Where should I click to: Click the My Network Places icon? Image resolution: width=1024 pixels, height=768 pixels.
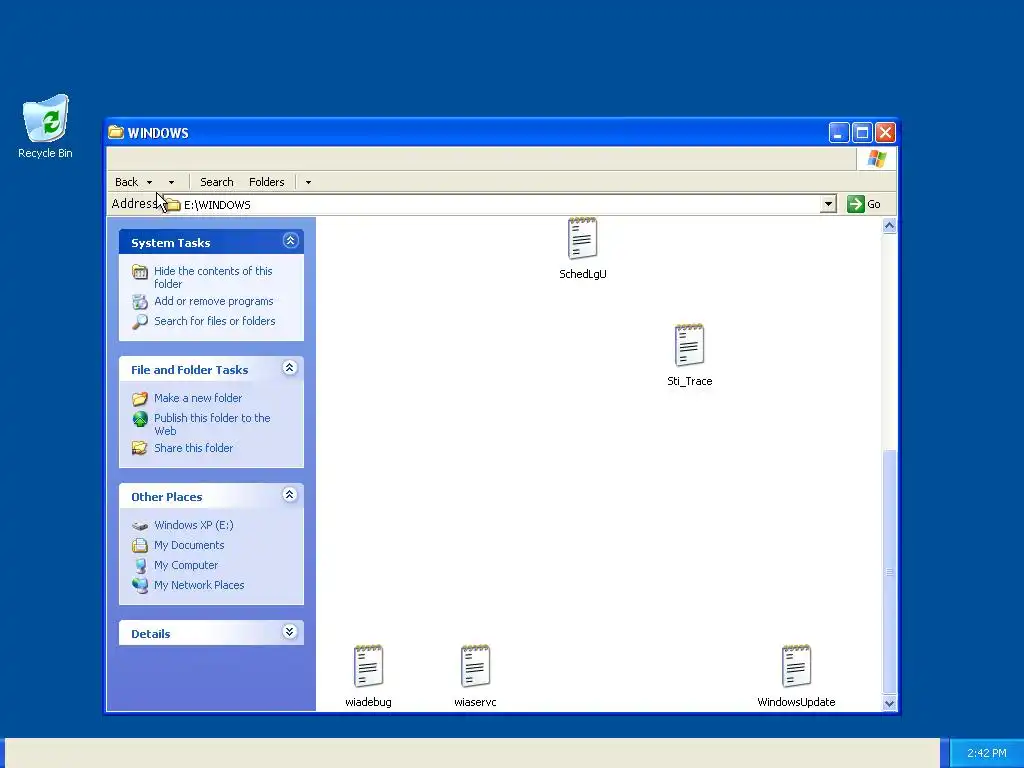click(x=140, y=585)
